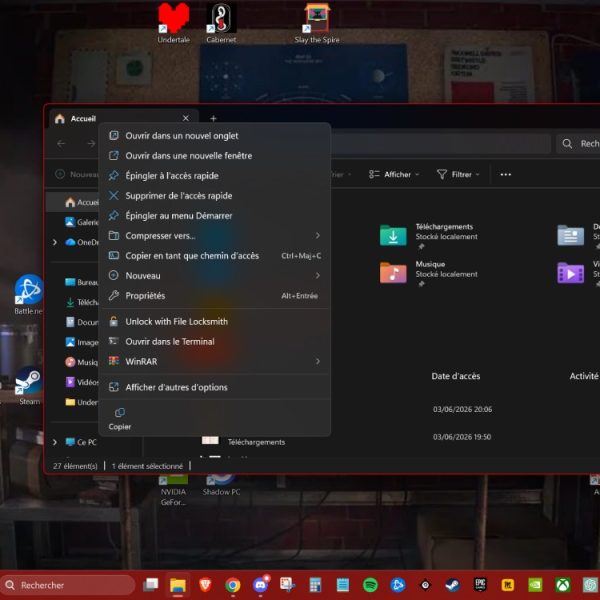Open the Téléchargements folder tile

430,236
